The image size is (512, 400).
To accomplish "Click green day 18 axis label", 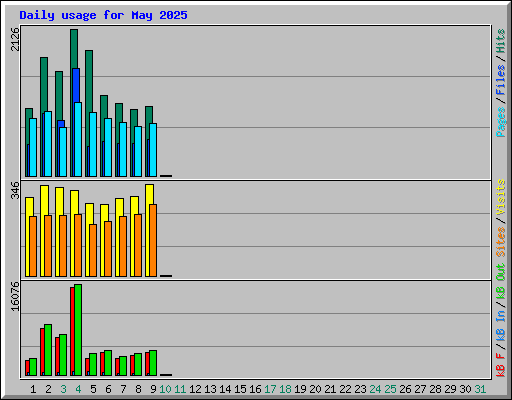I will point(285,389).
